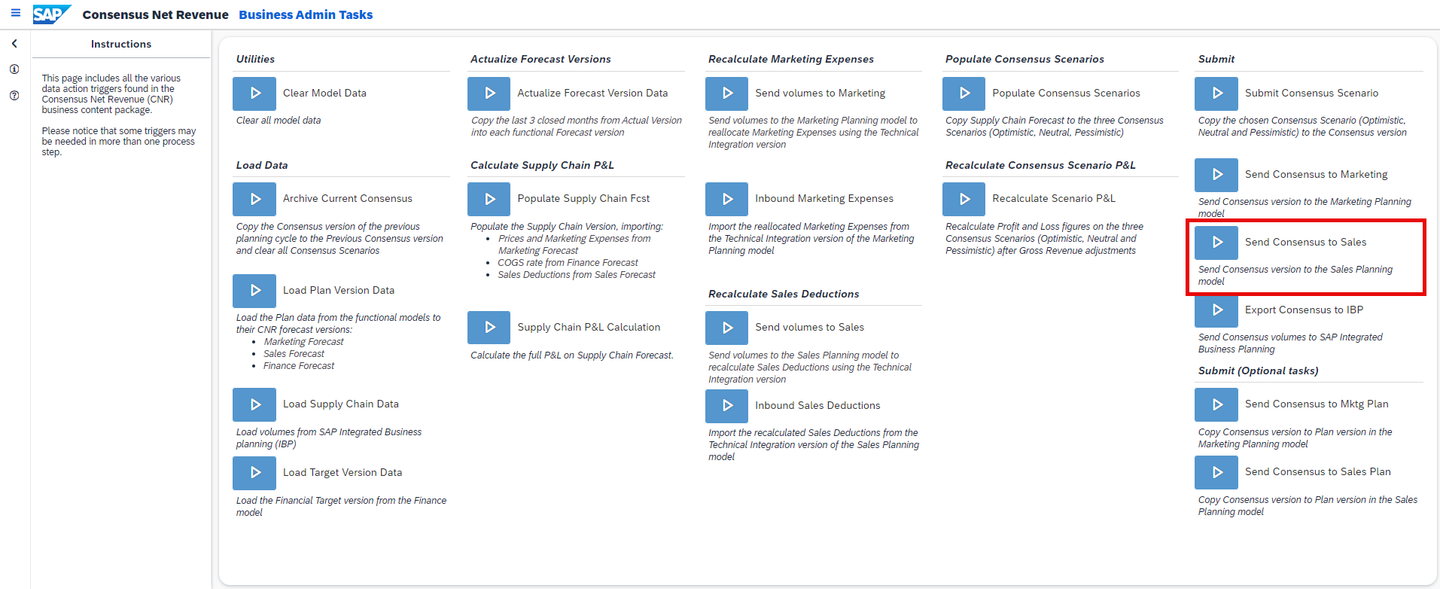Image resolution: width=1440 pixels, height=589 pixels.
Task: Click the Supply Chain P&L Calculation label
Action: pos(589,327)
